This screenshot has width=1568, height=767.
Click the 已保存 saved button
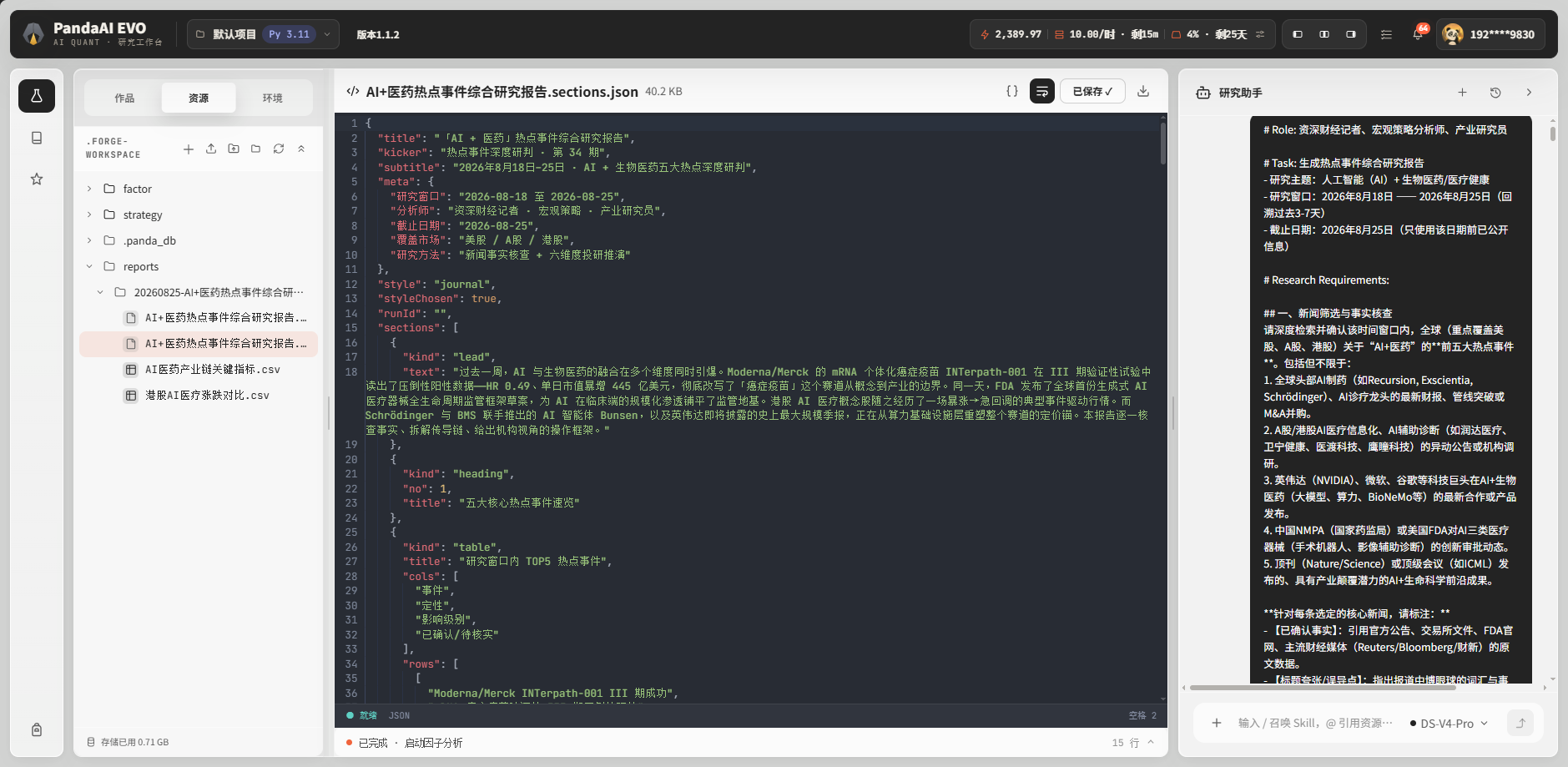[x=1092, y=91]
